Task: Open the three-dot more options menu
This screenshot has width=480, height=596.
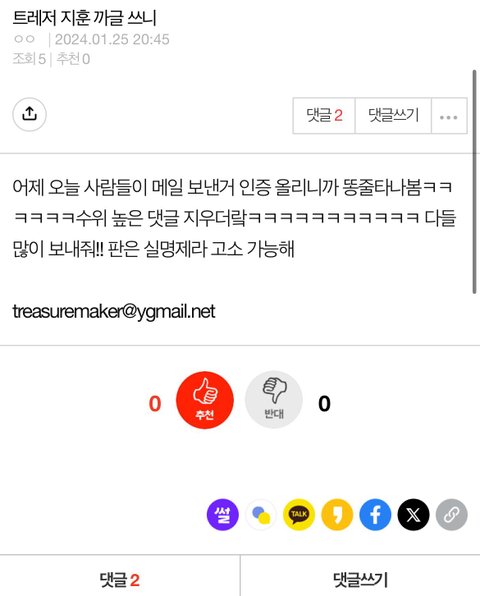Action: pyautogui.click(x=449, y=116)
